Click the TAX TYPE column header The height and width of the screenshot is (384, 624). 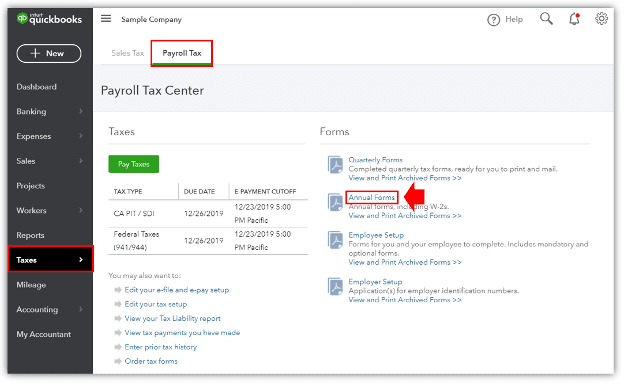tap(128, 191)
